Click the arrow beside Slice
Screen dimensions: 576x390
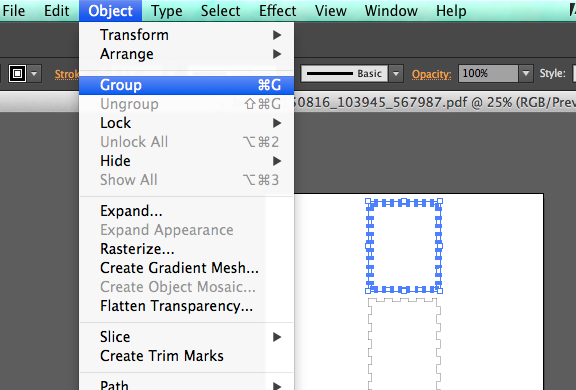point(277,337)
